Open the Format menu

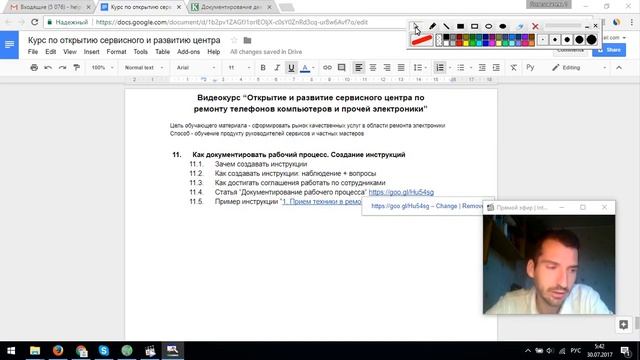pos(116,52)
